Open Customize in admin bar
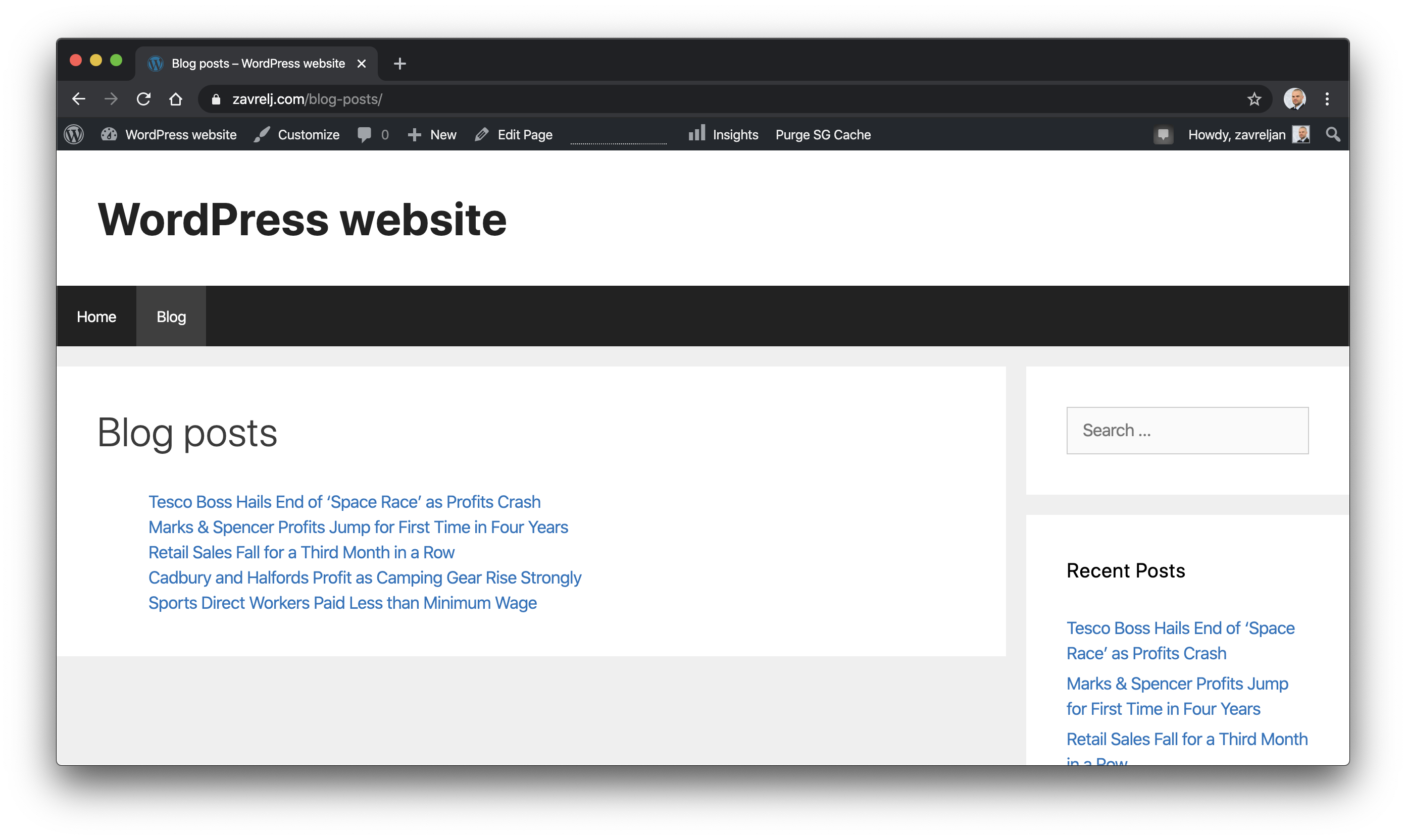Screen dimensions: 1406x840 tap(297, 134)
